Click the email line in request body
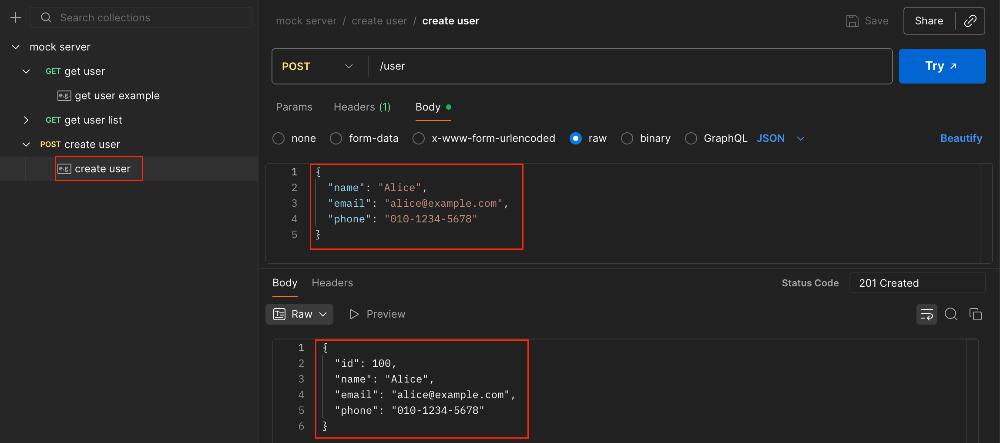Screen dimensions: 1000x443 click(x=418, y=203)
